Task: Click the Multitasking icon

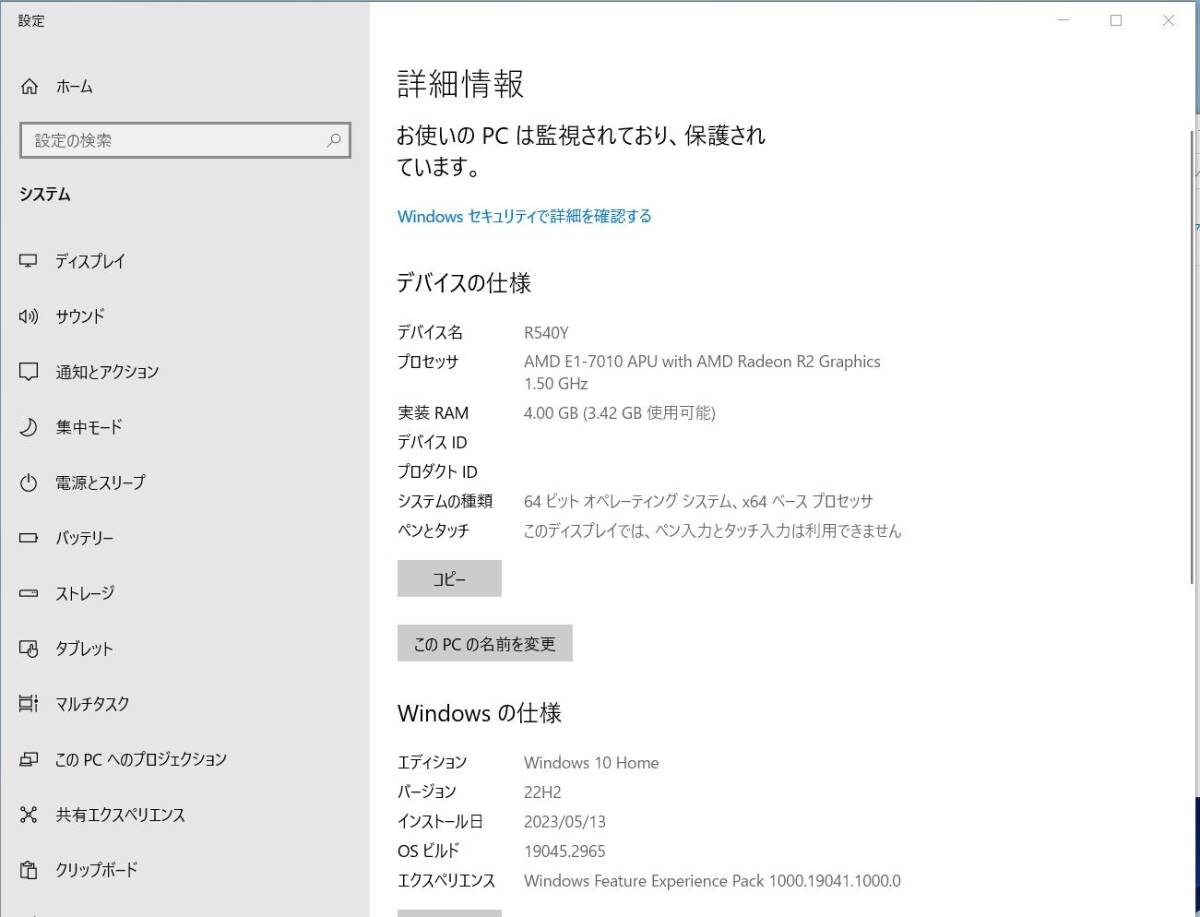Action: tap(28, 704)
